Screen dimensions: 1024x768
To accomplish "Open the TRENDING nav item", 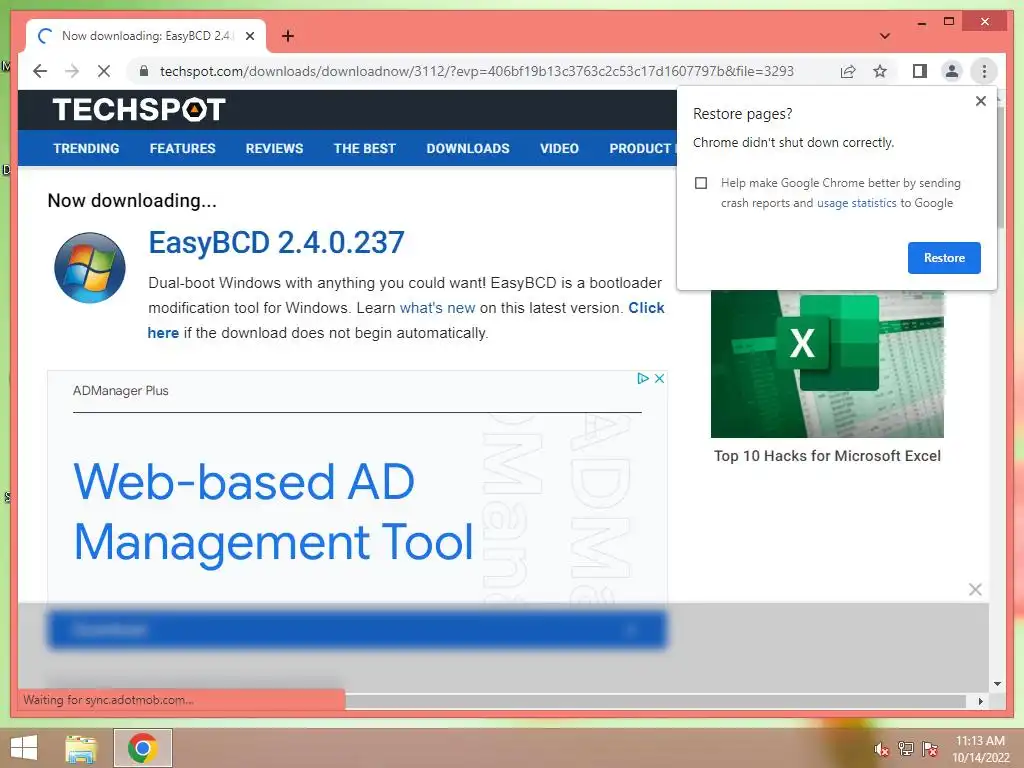I will coord(86,148).
